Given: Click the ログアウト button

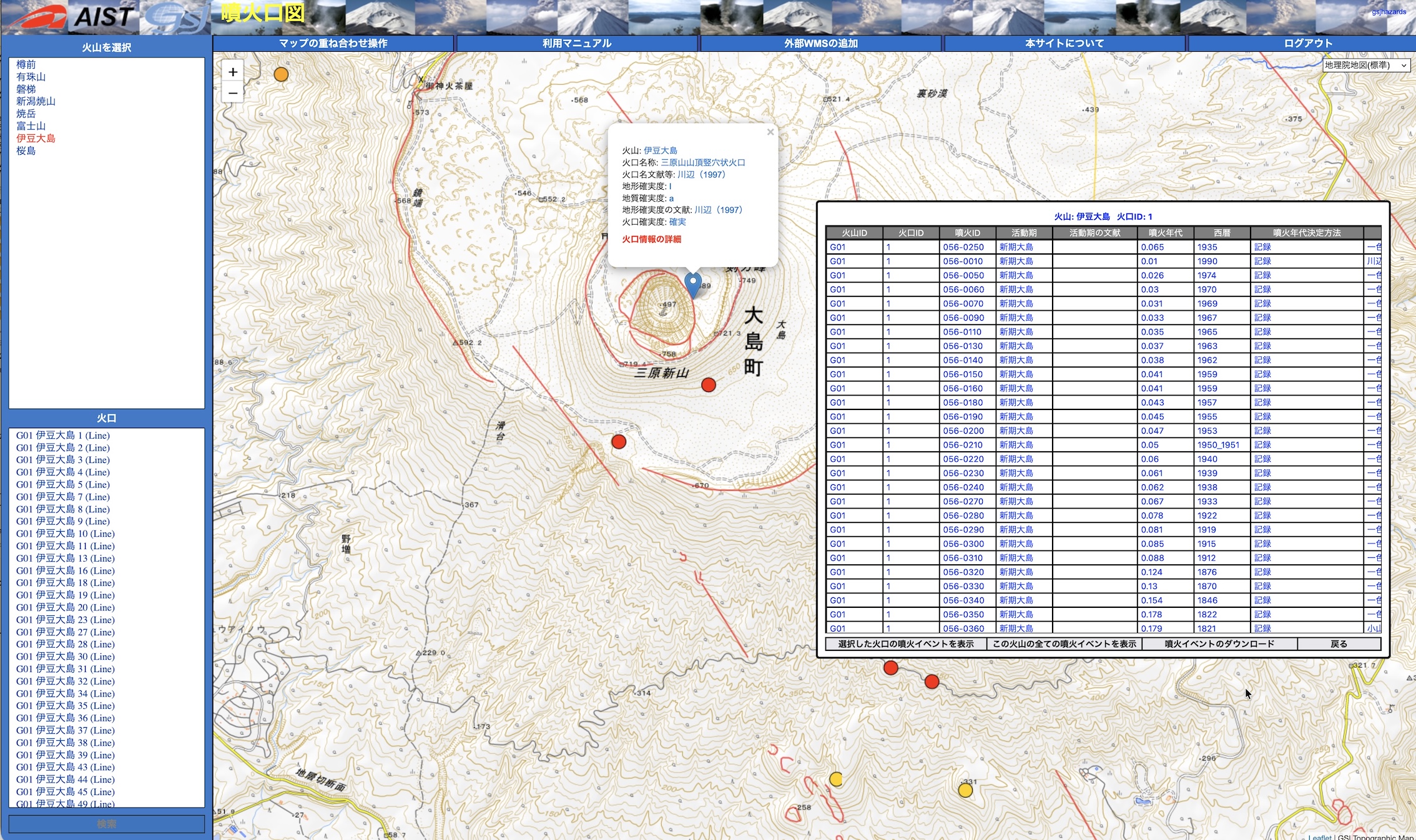Looking at the screenshot, I should click(1308, 43).
